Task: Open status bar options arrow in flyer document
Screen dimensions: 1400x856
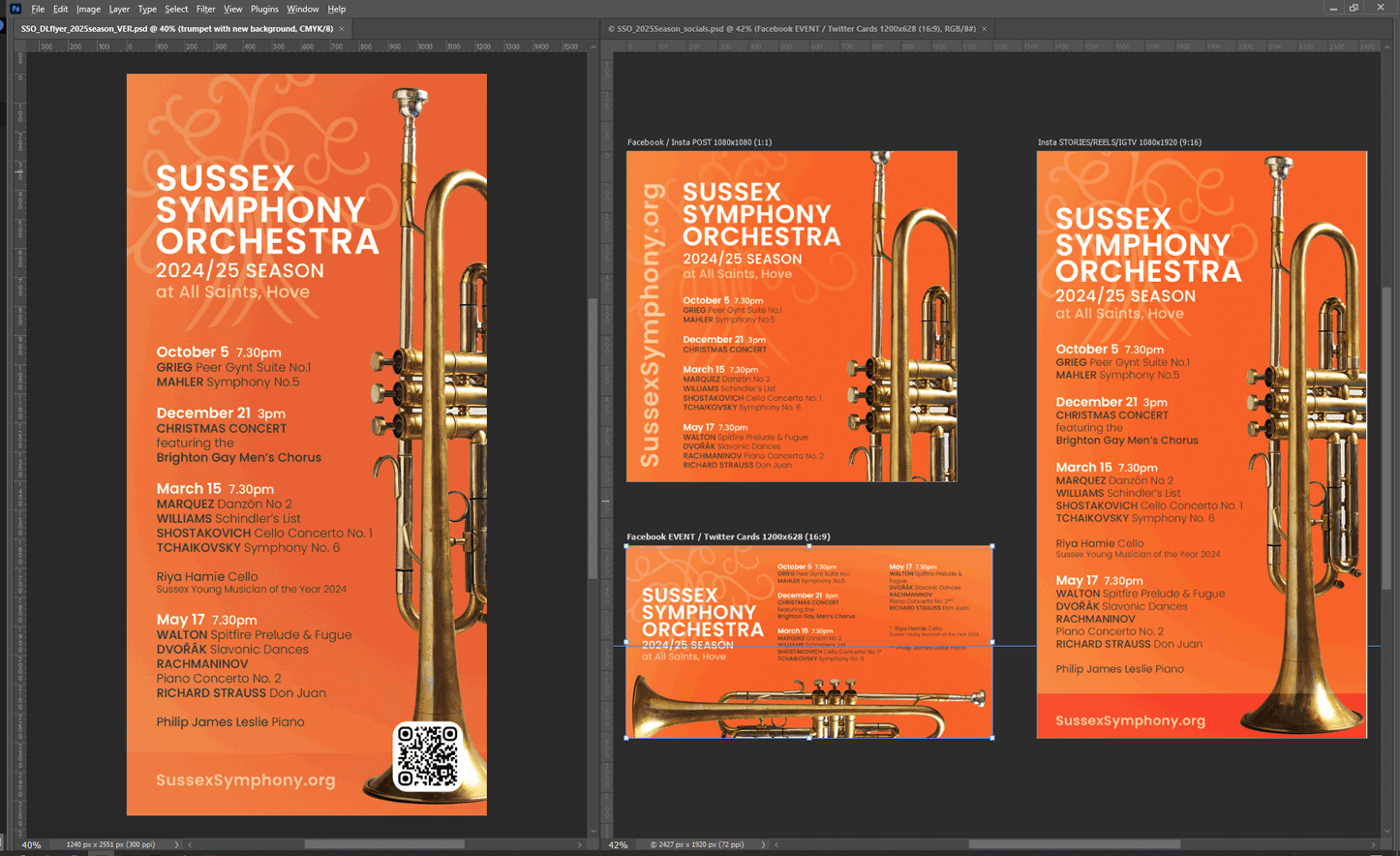Action: [x=176, y=844]
